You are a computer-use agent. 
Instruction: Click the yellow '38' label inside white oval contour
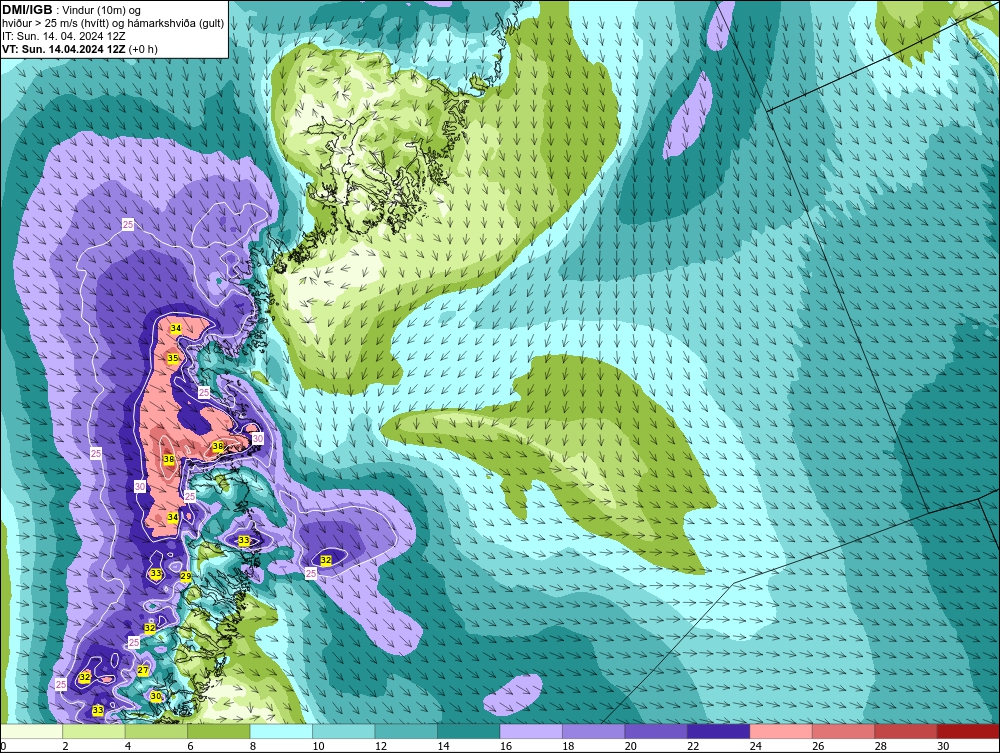pyautogui.click(x=168, y=459)
